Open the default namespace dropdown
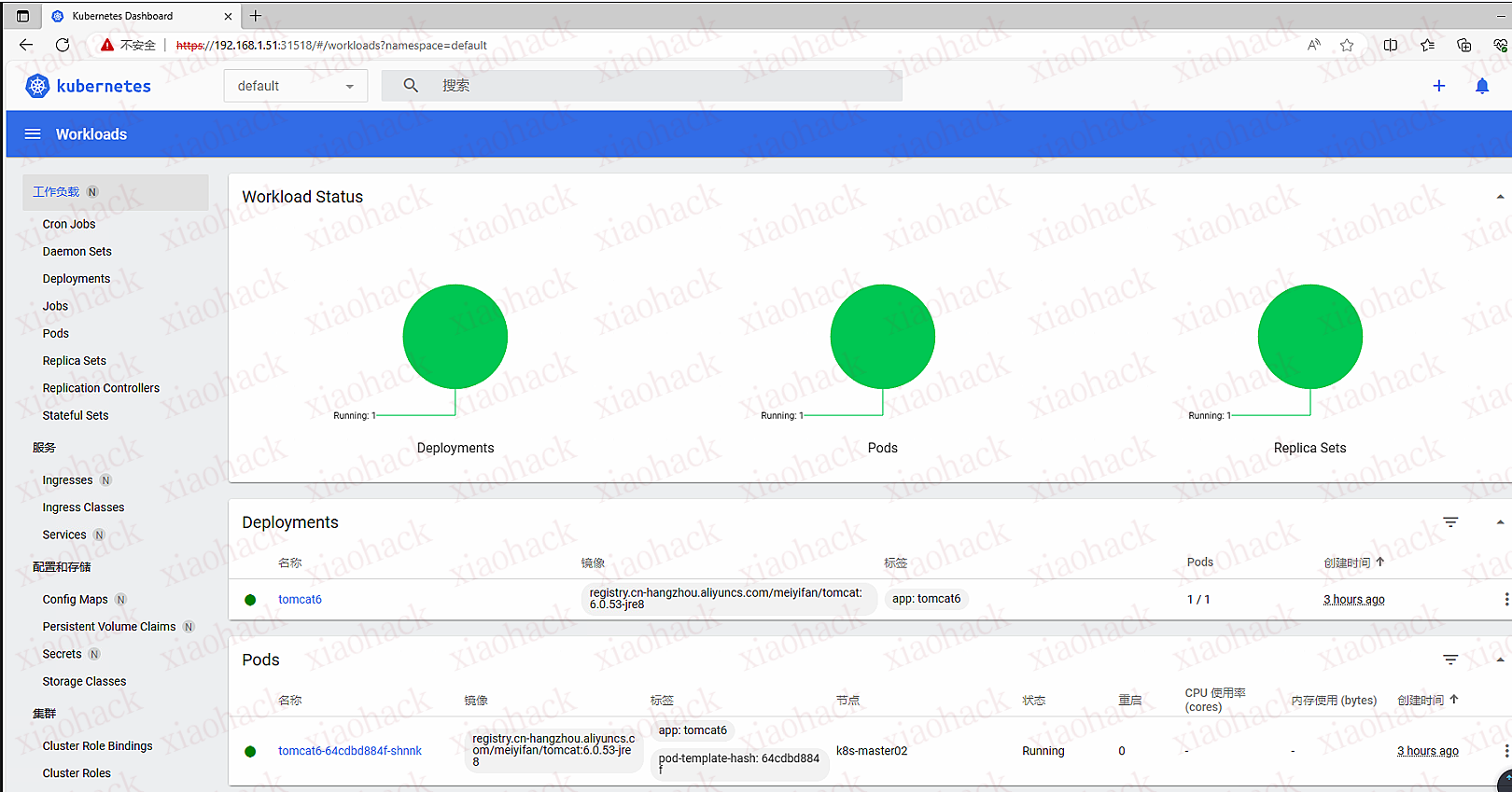 point(296,86)
